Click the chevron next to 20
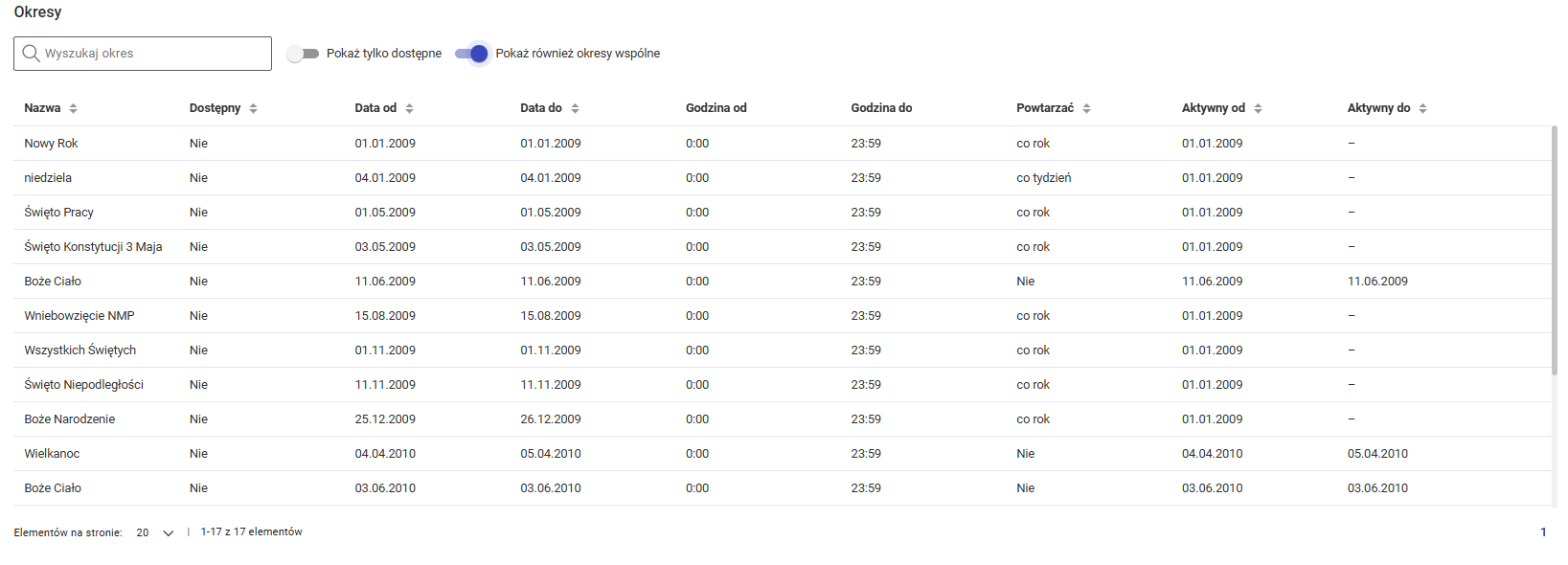Viewport: 1568px width, 565px height. 169,533
